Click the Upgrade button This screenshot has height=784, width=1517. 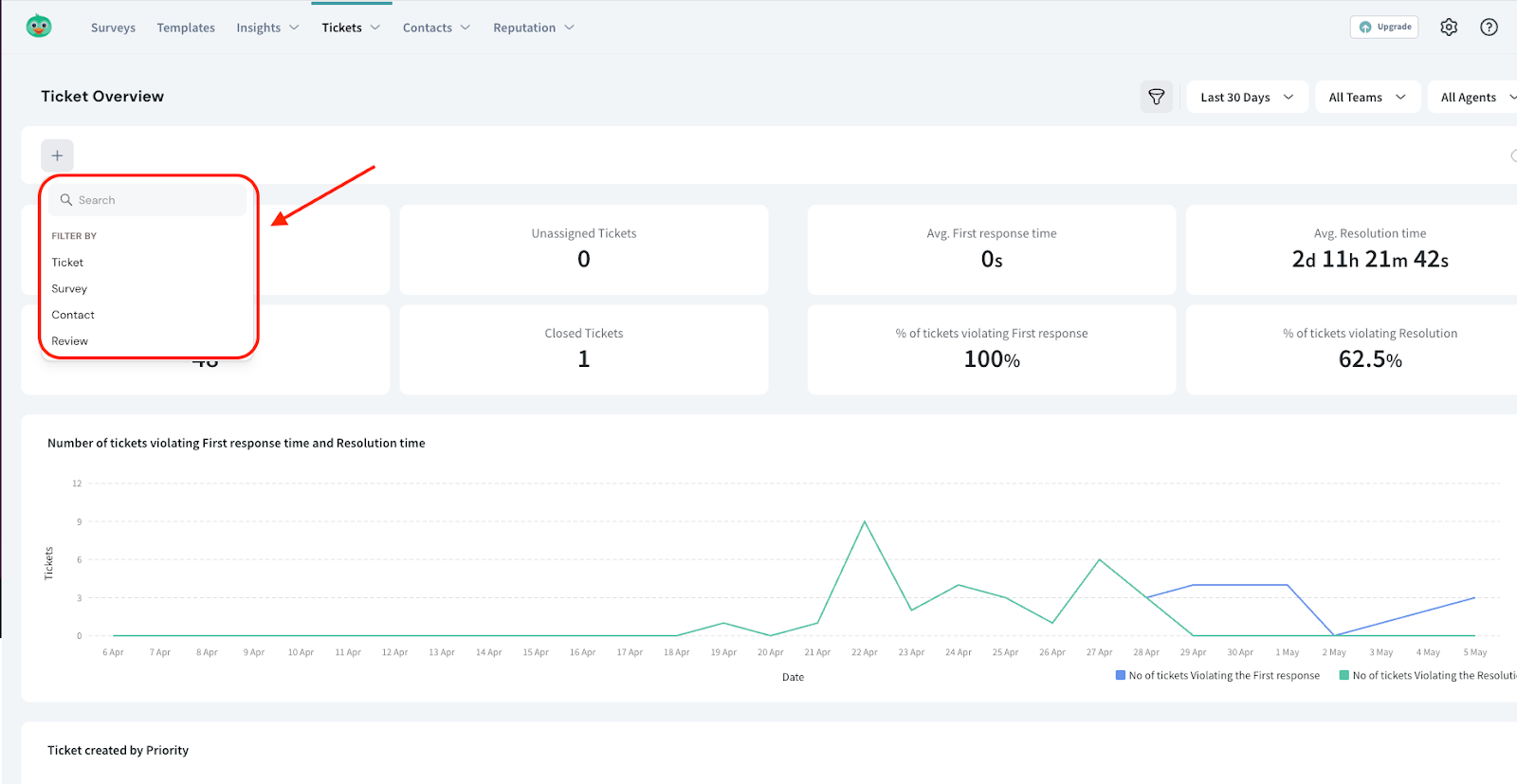(1384, 27)
